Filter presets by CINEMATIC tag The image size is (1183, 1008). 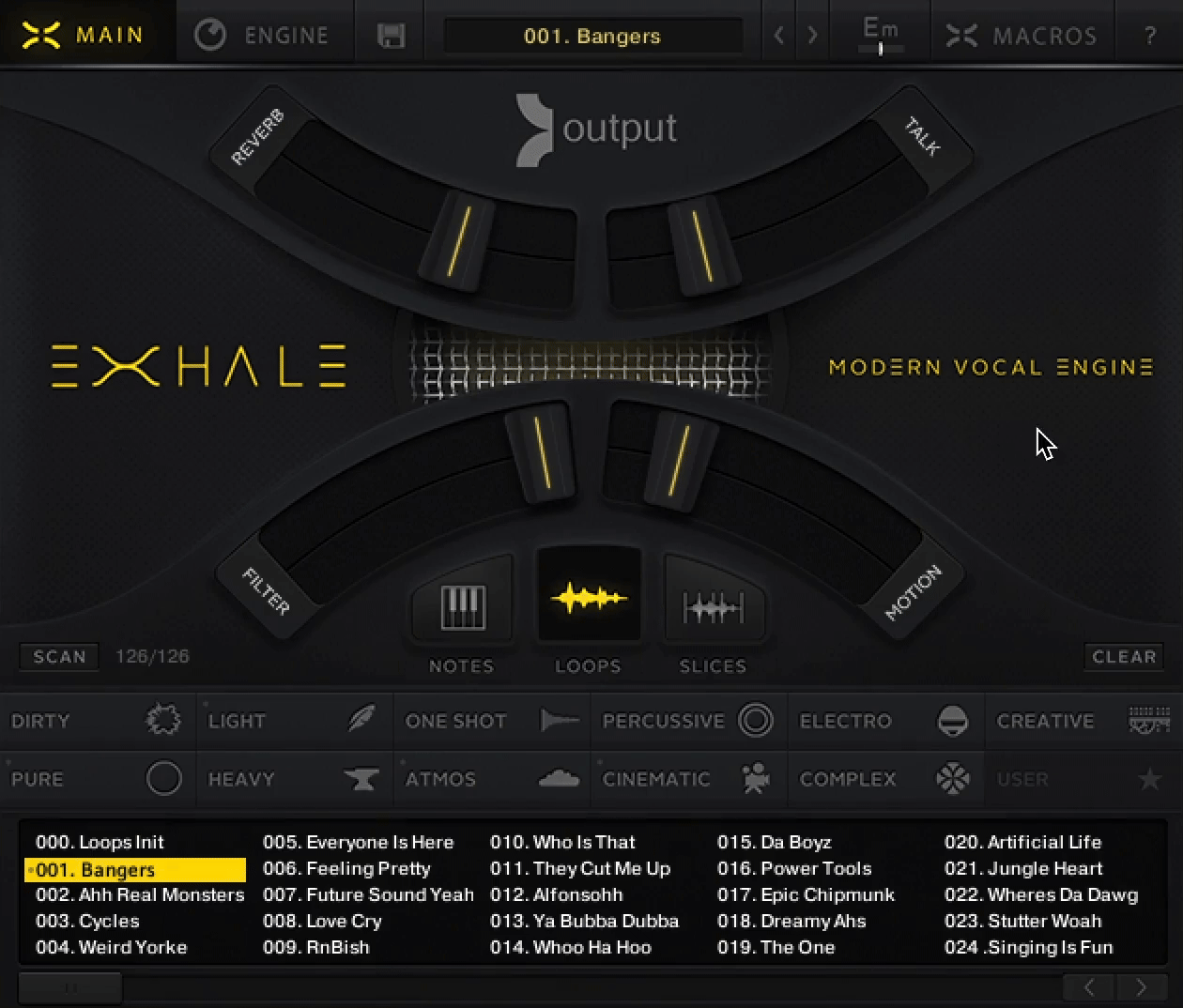click(689, 779)
